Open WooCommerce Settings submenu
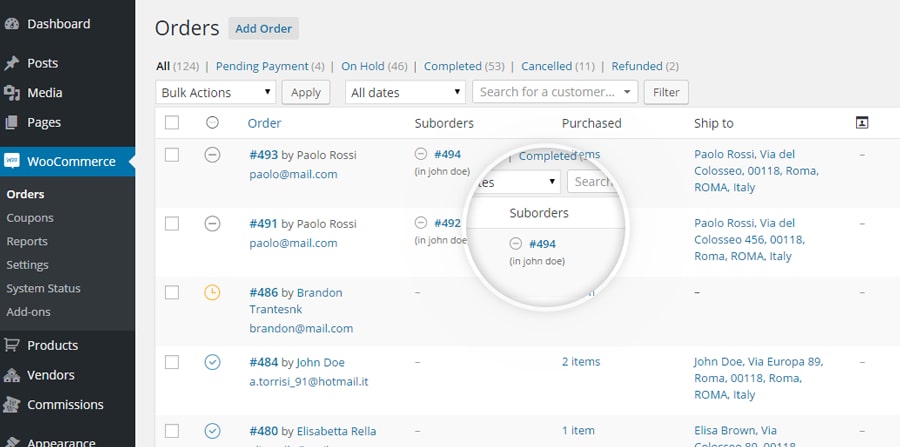900x447 pixels. coord(27,265)
